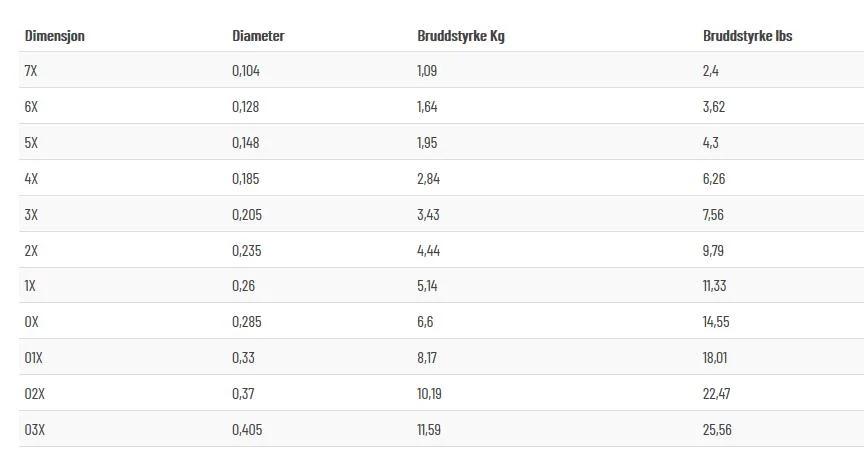This screenshot has height=474, width=864.
Task: Click the 4,3 lbs value
Action: pyautogui.click(x=711, y=143)
